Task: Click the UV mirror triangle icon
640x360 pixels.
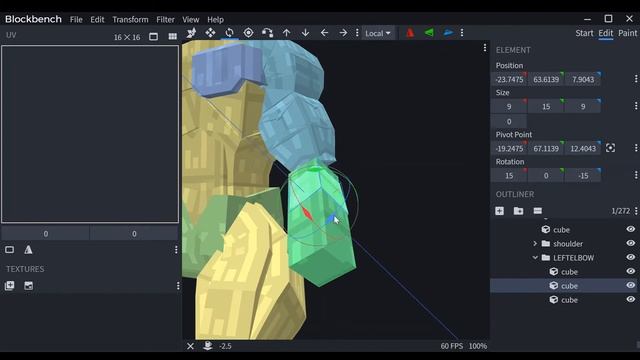Action: click(28, 249)
